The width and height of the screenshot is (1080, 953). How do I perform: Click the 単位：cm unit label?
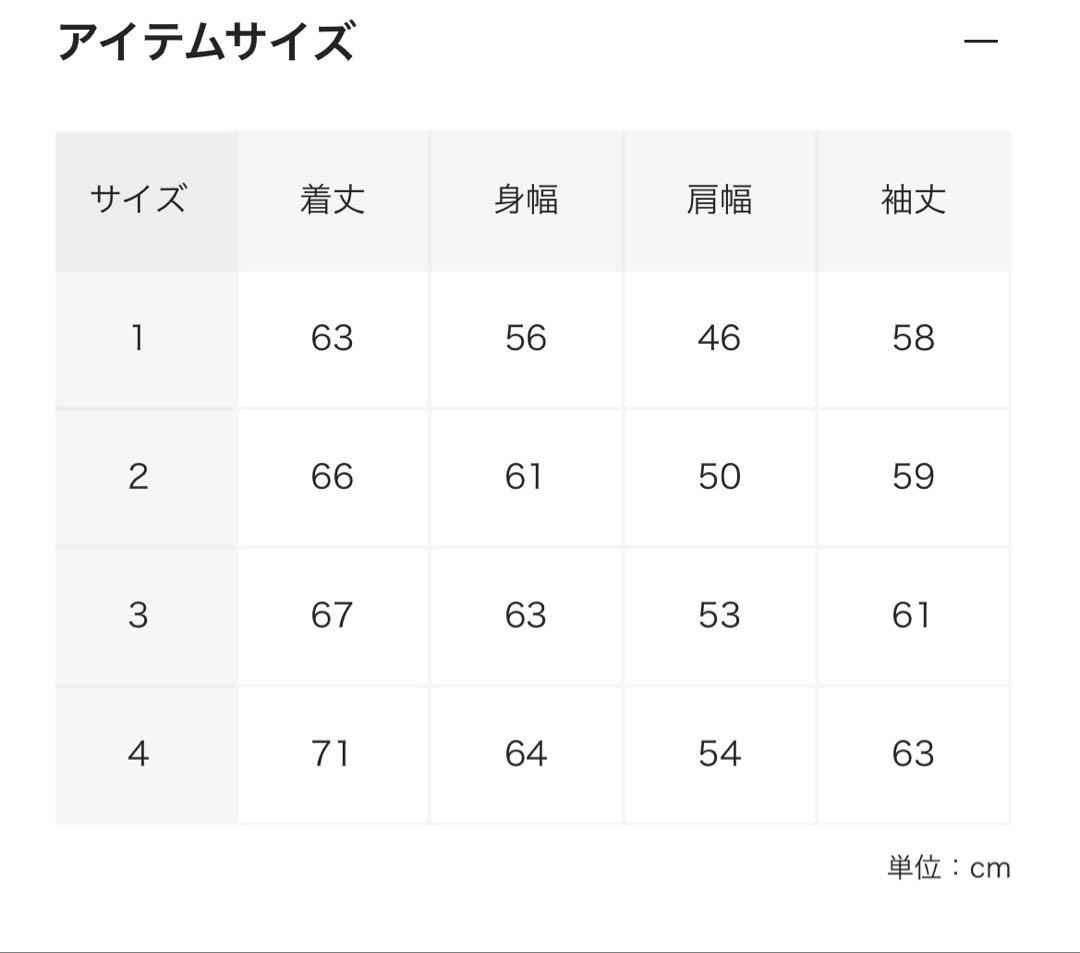(948, 867)
